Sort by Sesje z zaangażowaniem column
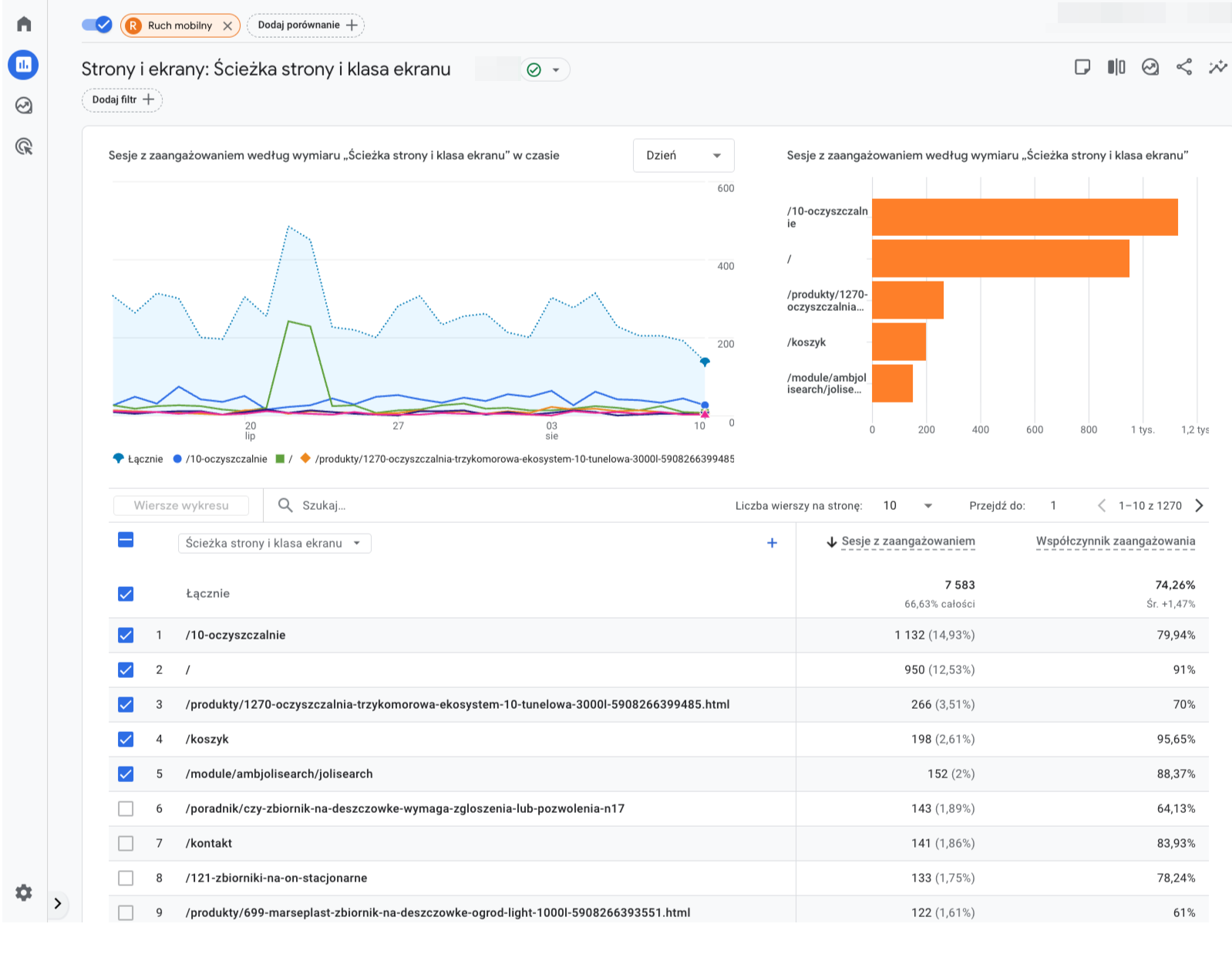1232x971 pixels. pyautogui.click(x=907, y=541)
